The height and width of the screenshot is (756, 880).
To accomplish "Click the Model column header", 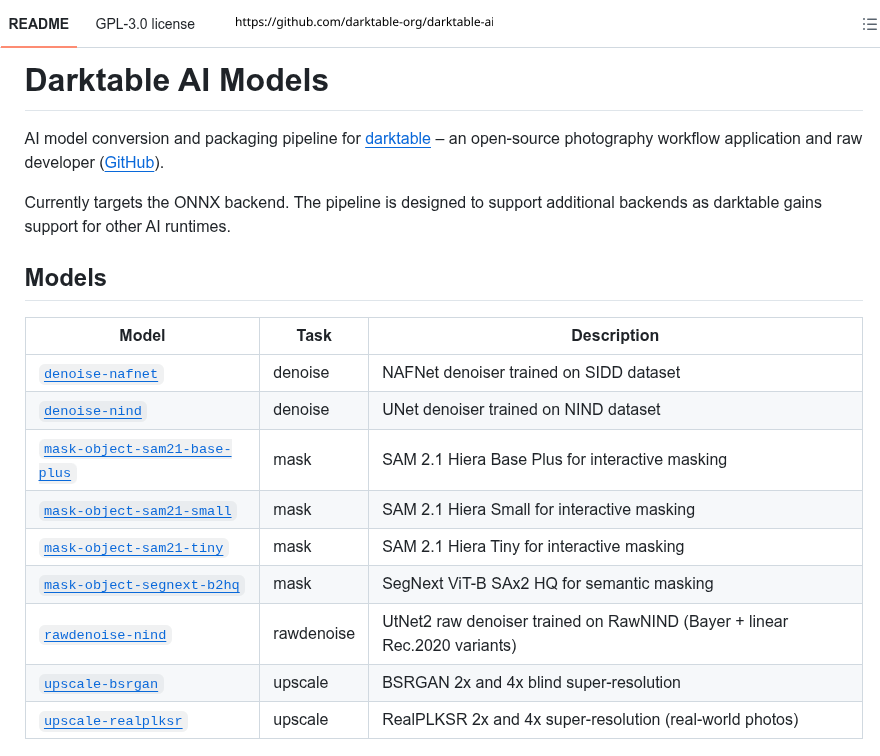I will point(142,336).
